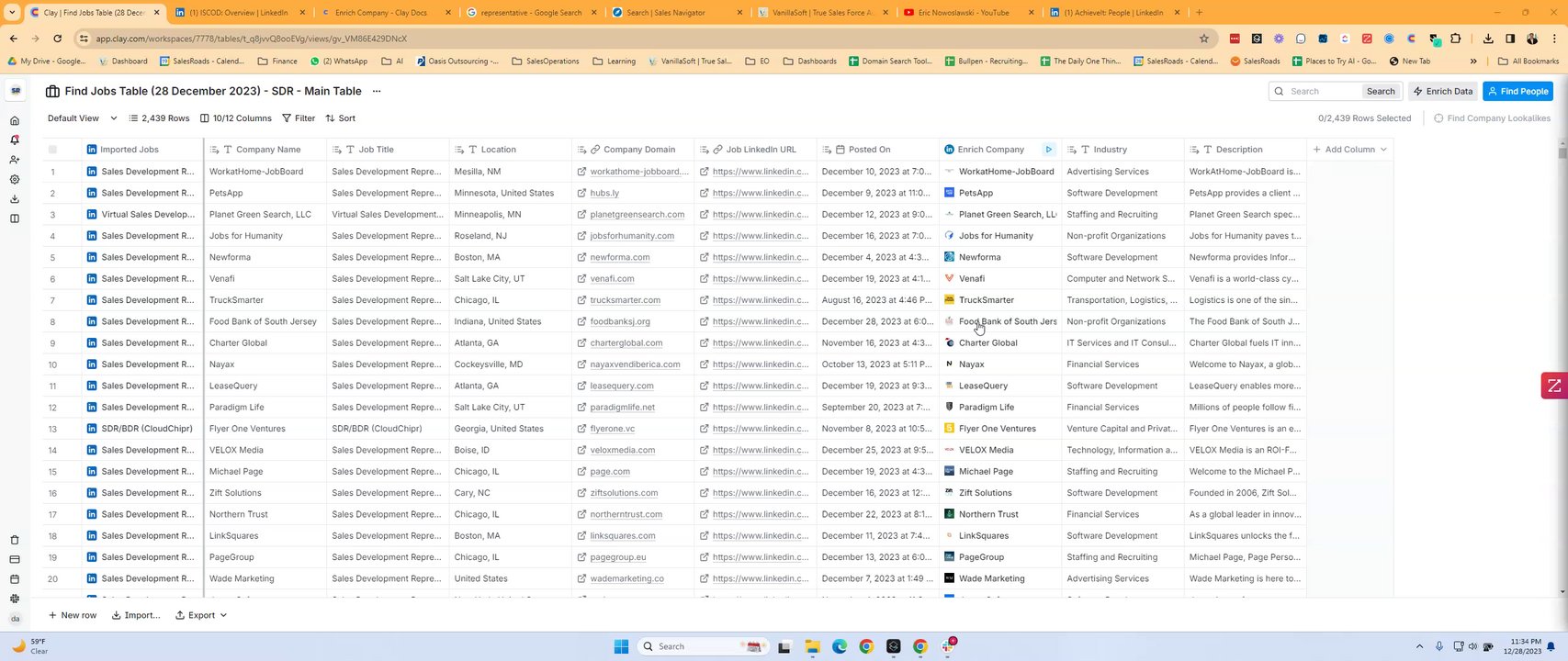Open the Chrome tab search dropdown

pos(12,13)
